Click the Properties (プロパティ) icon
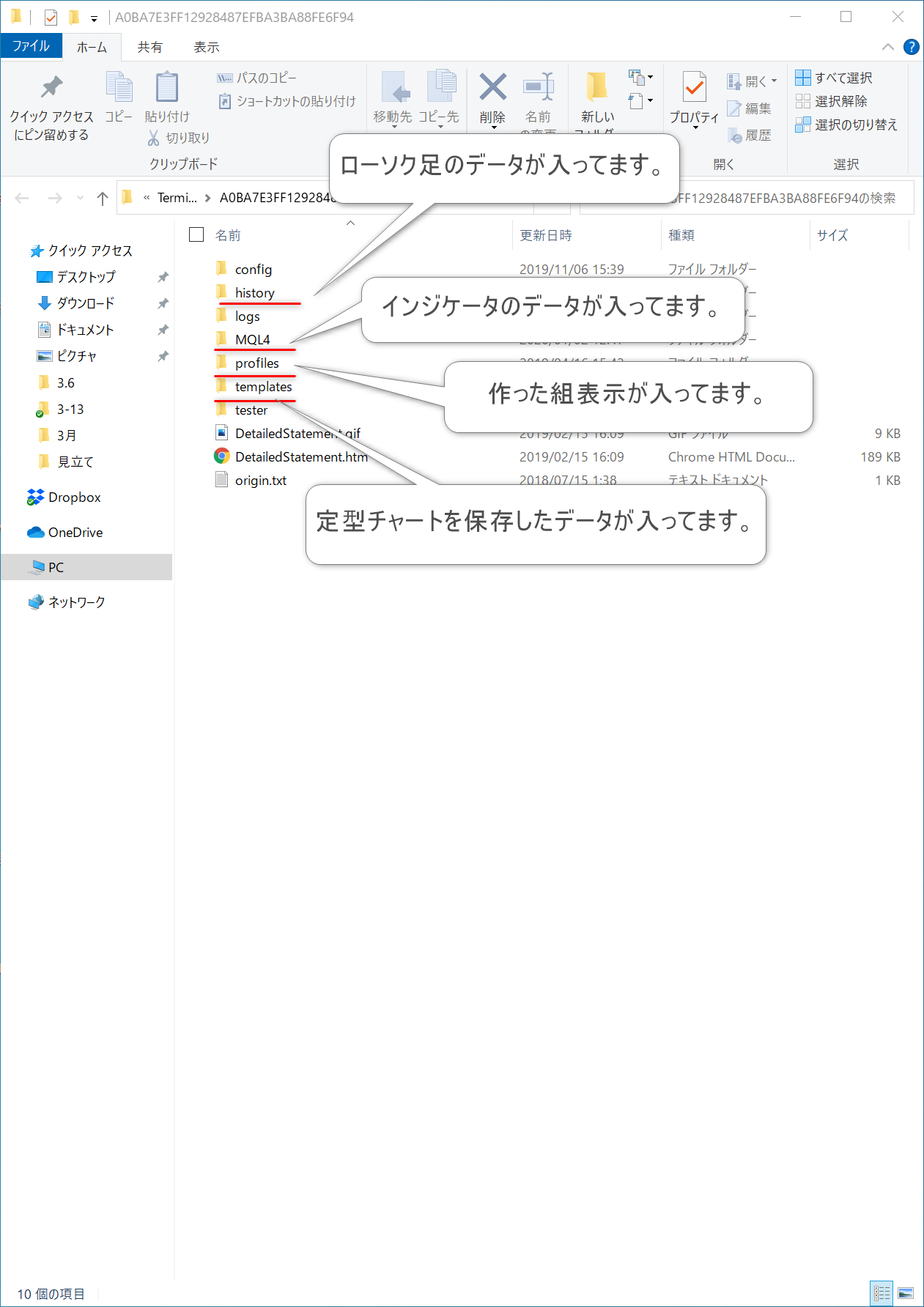 tap(694, 89)
